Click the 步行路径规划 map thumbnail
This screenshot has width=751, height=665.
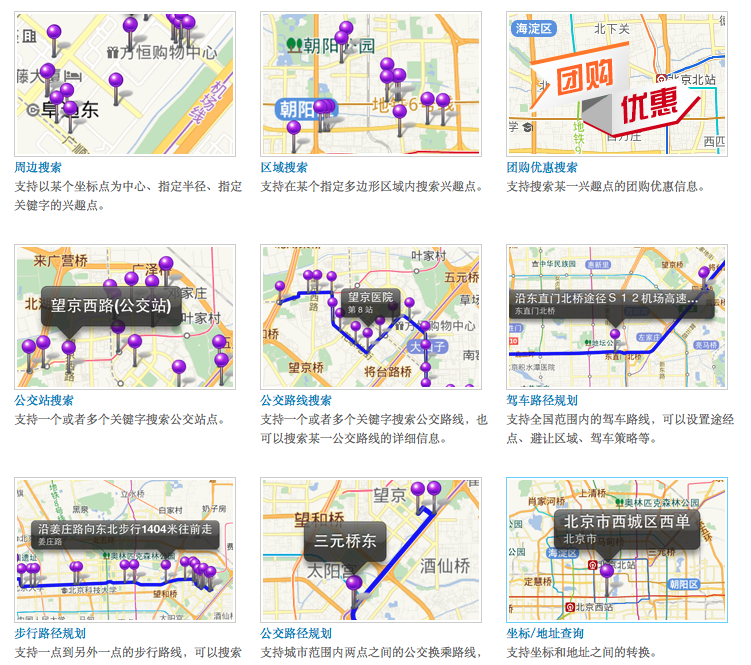tap(125, 550)
